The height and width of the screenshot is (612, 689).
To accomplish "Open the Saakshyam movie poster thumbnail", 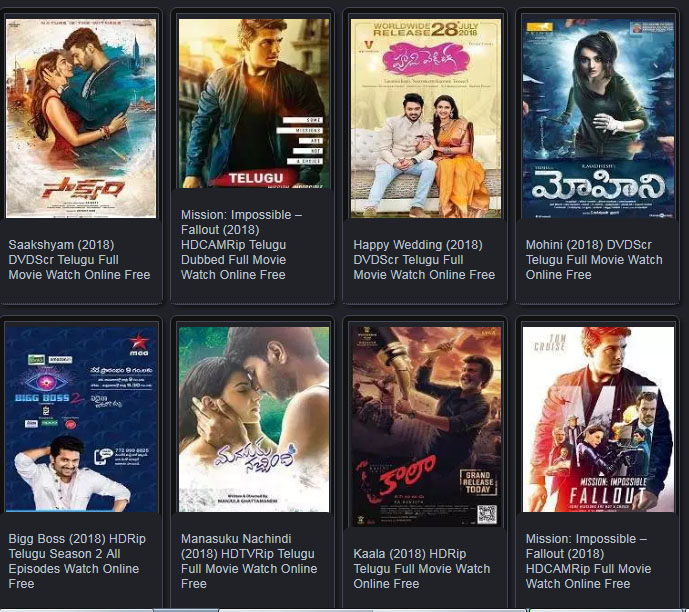I will [x=81, y=118].
